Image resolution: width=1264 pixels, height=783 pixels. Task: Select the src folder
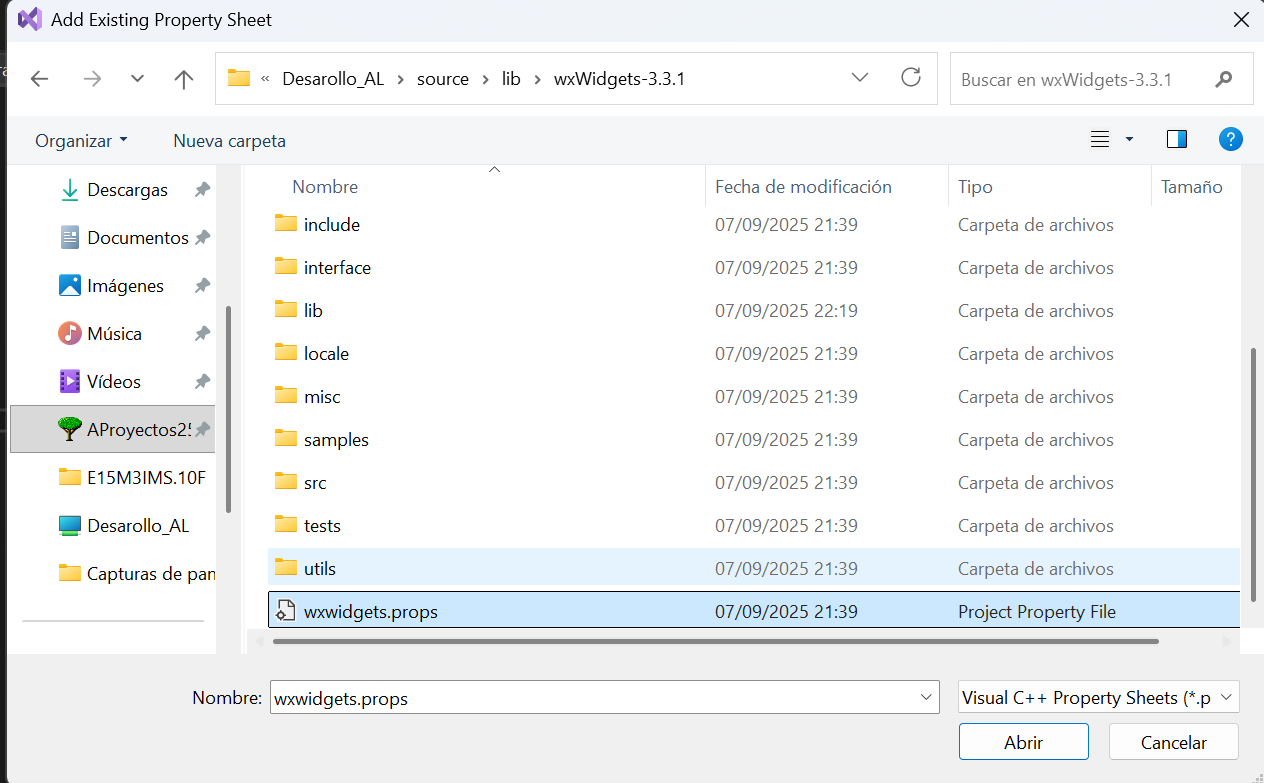point(754,483)
